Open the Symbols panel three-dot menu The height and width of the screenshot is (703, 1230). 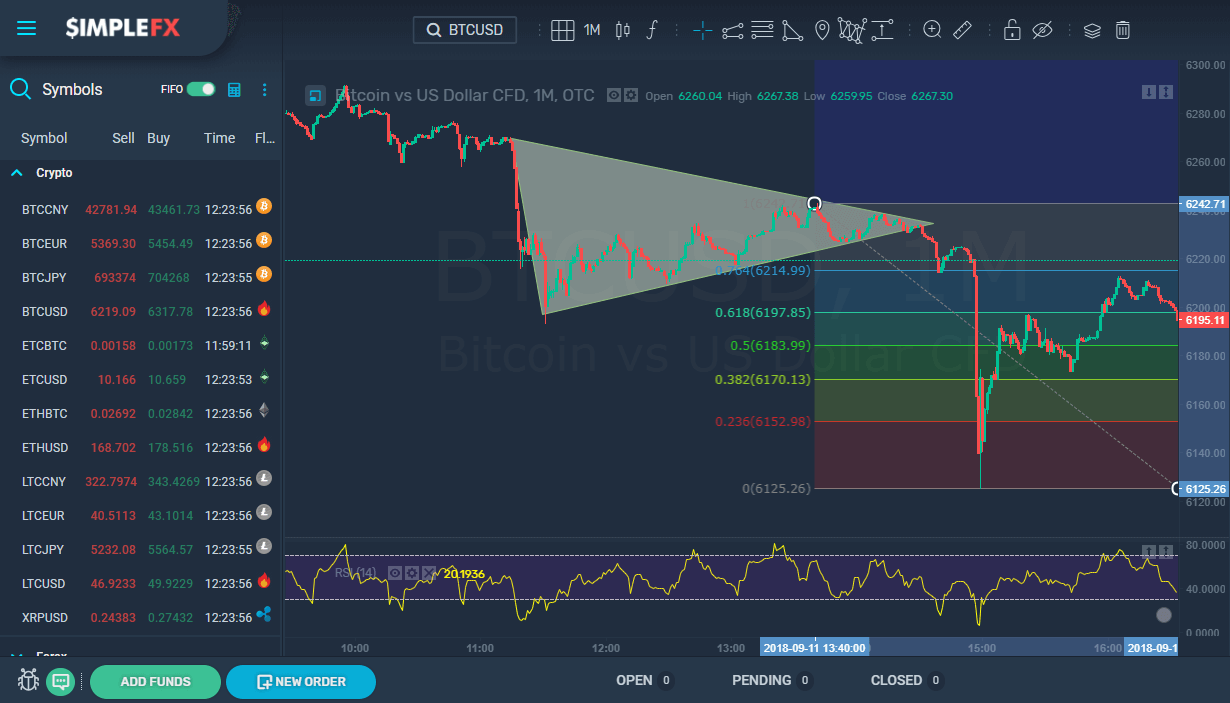(264, 89)
